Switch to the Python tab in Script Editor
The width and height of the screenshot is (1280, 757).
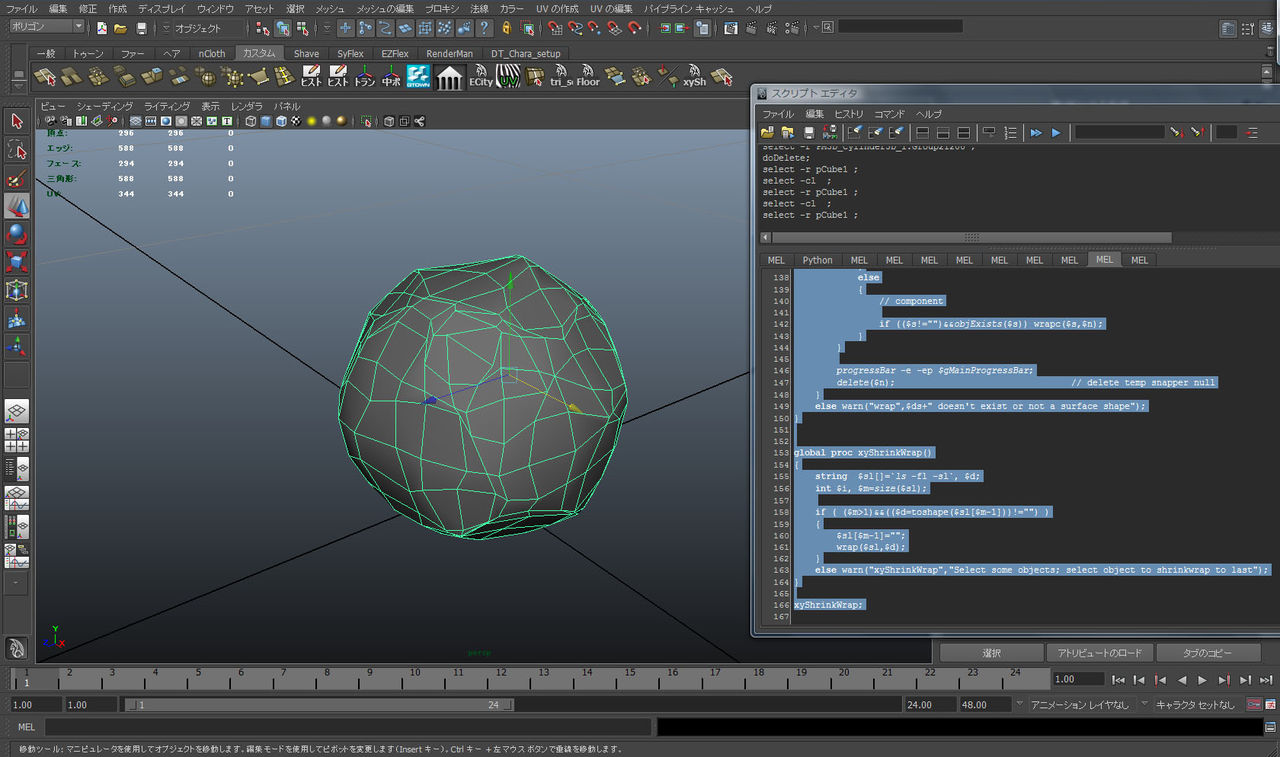click(x=817, y=260)
